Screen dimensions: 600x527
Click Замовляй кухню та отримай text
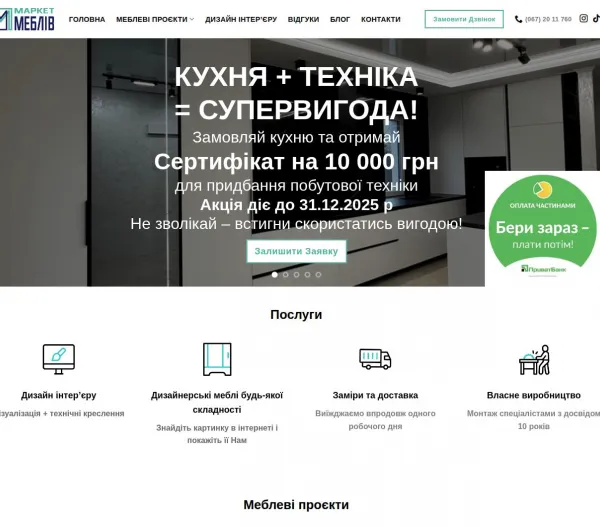[x=296, y=137]
